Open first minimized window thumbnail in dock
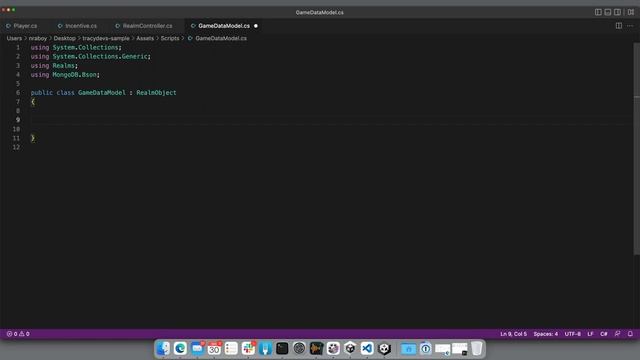640x360 pixels. (442, 349)
